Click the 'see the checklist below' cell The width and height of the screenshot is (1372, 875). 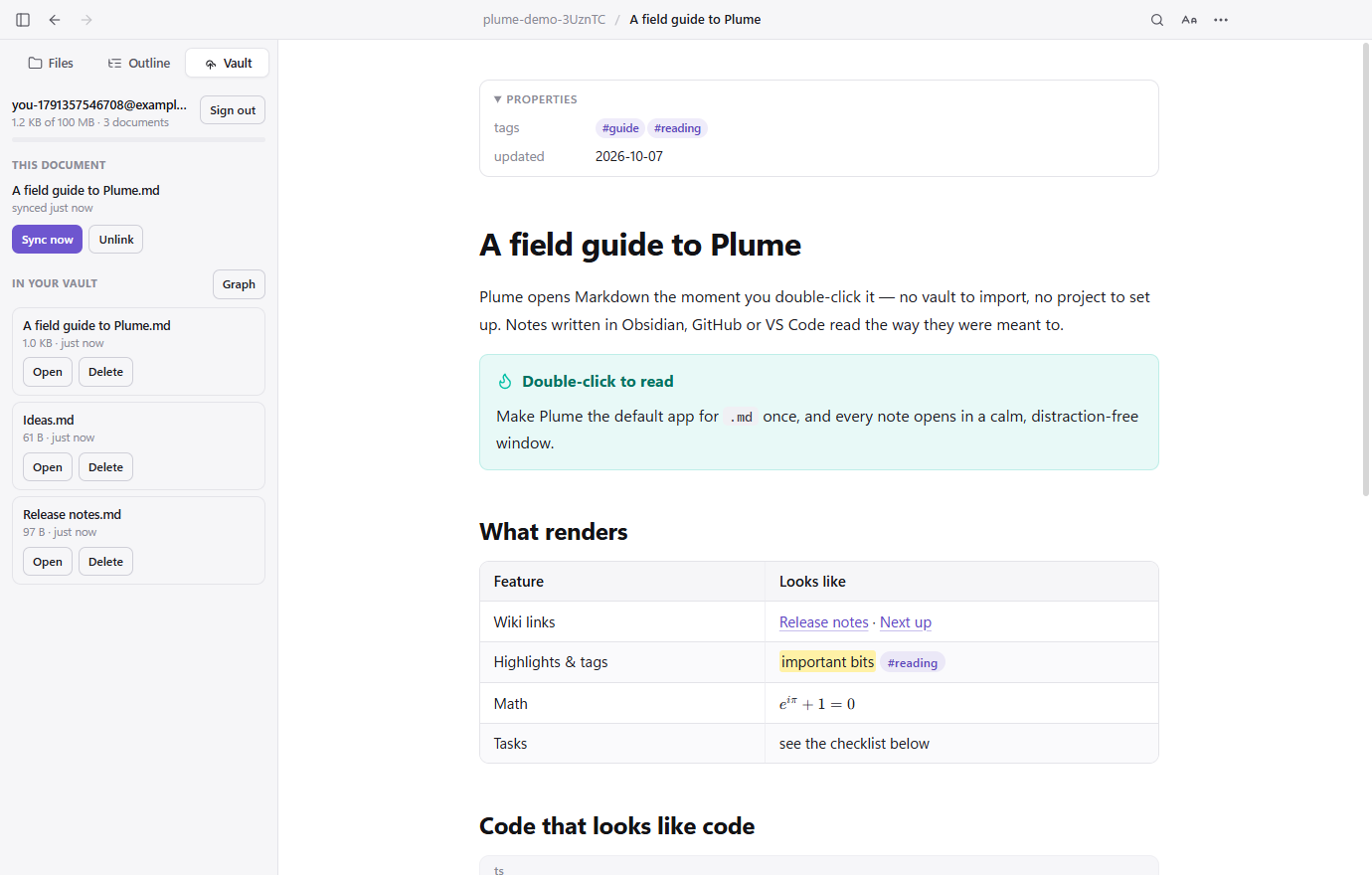coord(961,744)
